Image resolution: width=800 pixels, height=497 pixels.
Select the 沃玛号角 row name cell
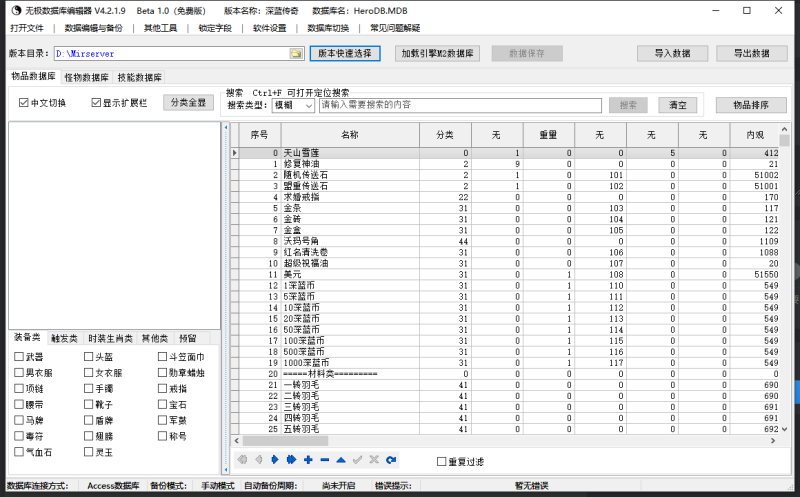point(350,241)
